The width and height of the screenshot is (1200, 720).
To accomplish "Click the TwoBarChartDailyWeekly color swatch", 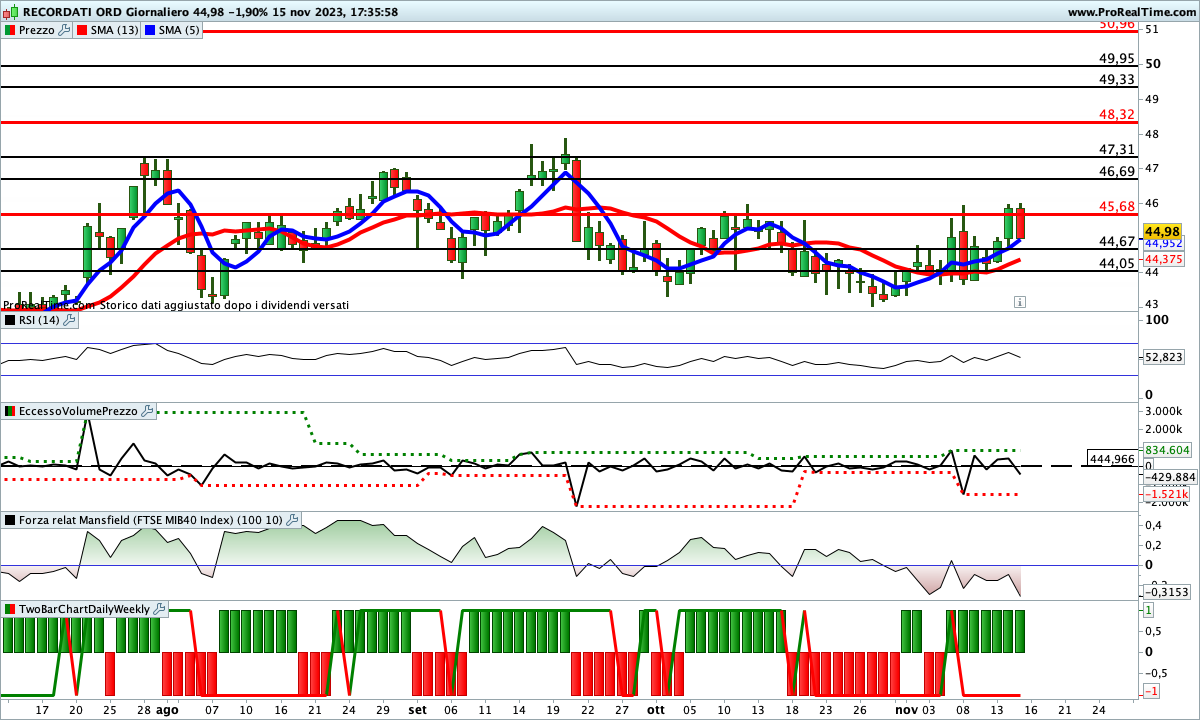I will point(10,608).
